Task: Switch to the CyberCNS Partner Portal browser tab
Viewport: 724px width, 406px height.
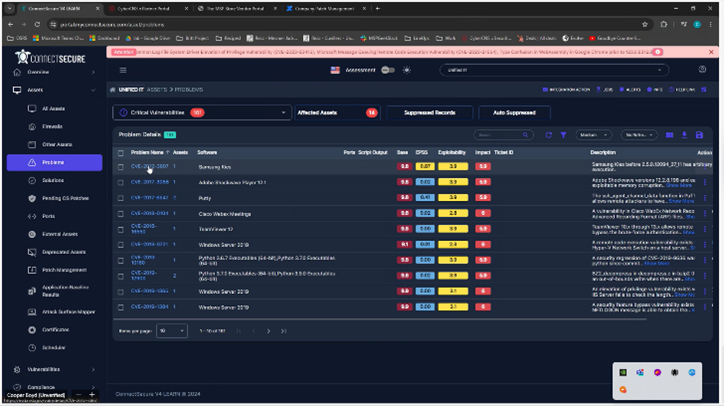Action: click(148, 8)
